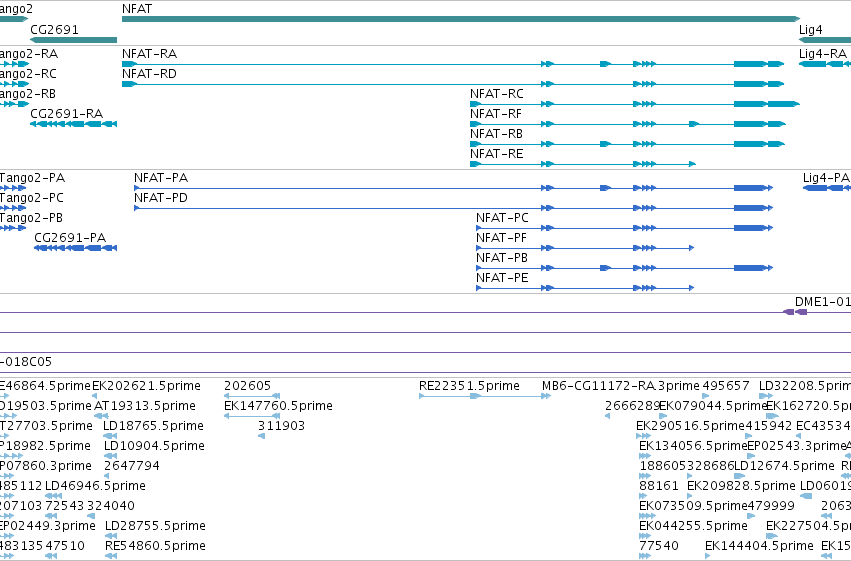Image resolution: width=851 pixels, height=561 pixels.
Task: Open the CG2691-PA protein label
Action: (70, 238)
